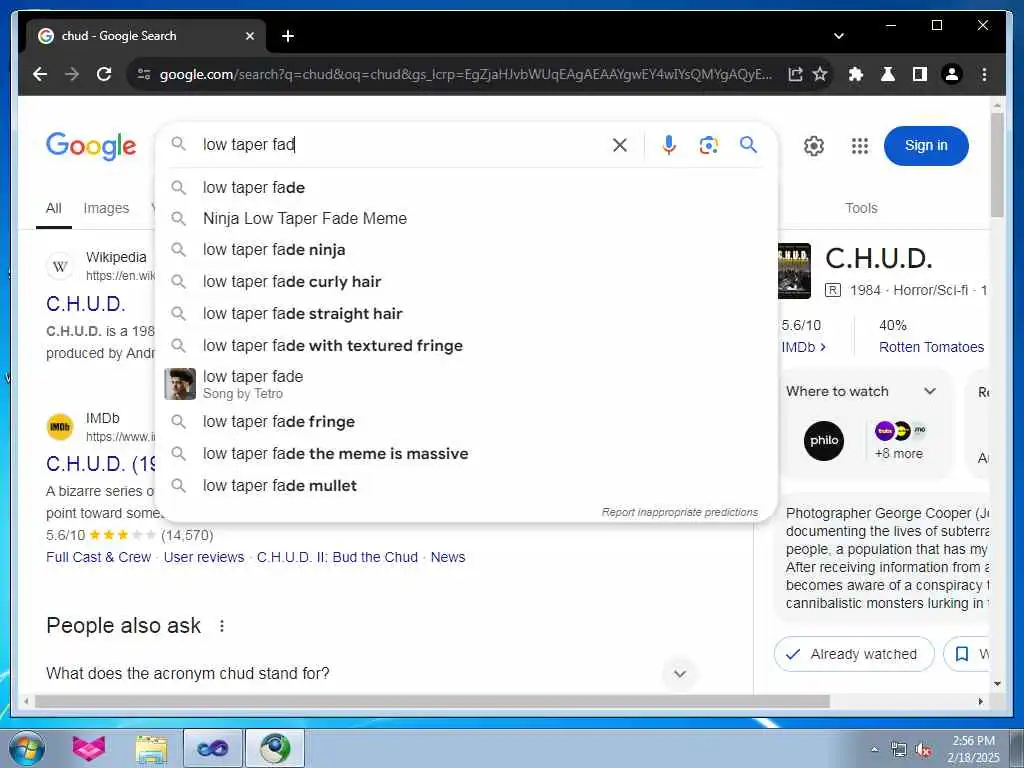Image resolution: width=1024 pixels, height=768 pixels.
Task: Expand Where to watch section
Action: (930, 391)
